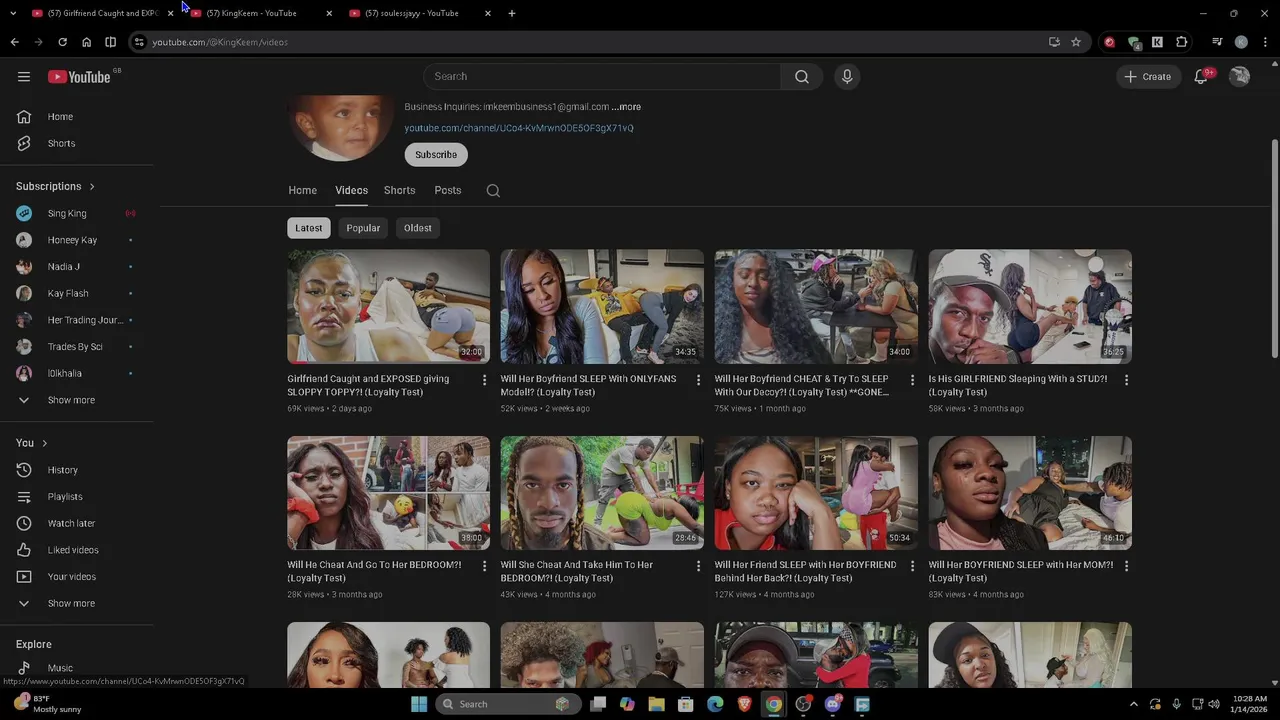1280x720 pixels.
Task: Open options for Take Him To Her BEDROOM video
Action: coord(698,566)
